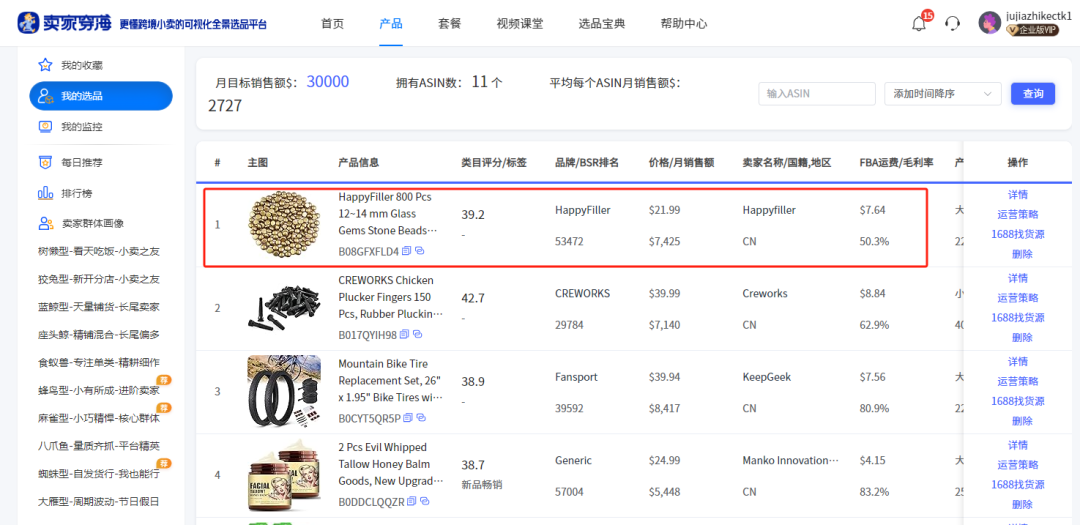Open 座头鲸-精铺混合-长尾偏多 sidebar item
Image resolution: width=1080 pixels, height=525 pixels.
point(99,335)
